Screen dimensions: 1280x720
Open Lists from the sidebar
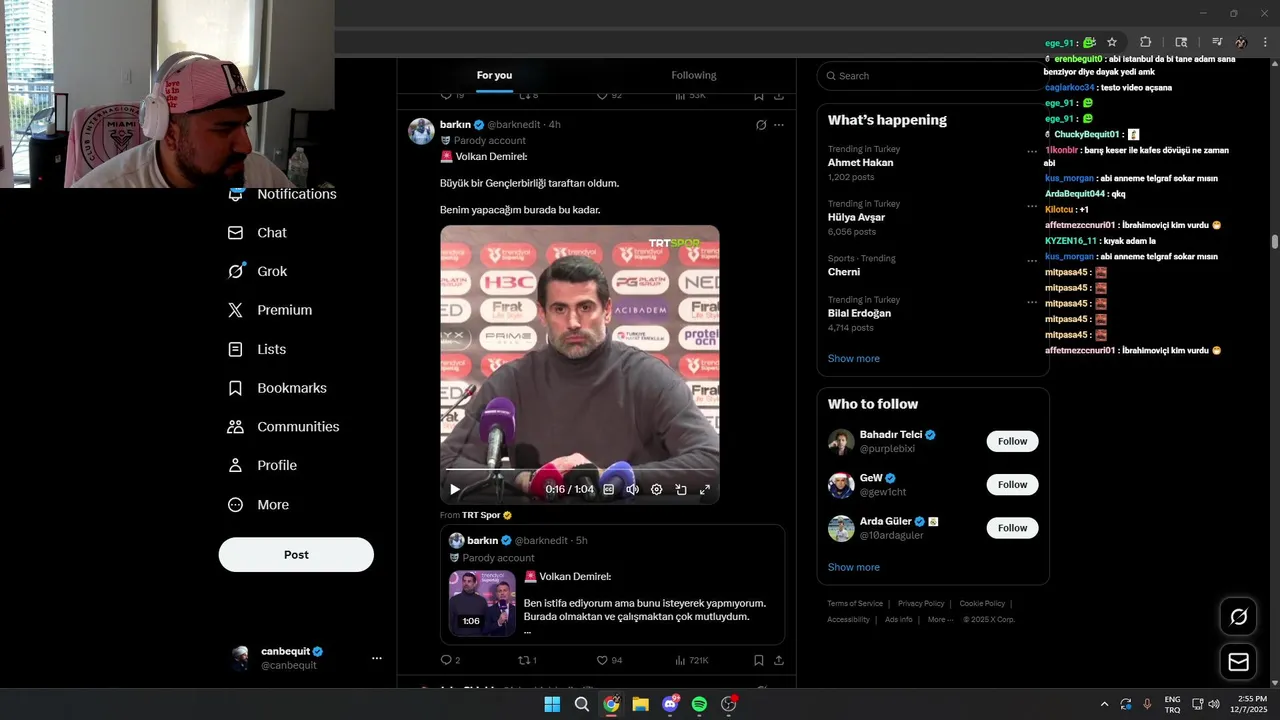[257, 349]
